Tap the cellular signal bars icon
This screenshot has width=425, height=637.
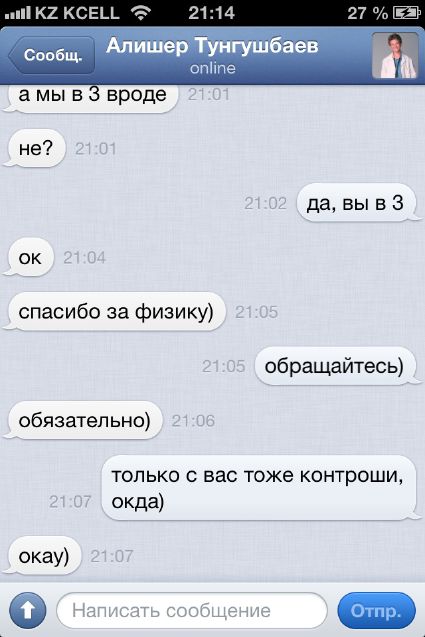(x=17, y=13)
